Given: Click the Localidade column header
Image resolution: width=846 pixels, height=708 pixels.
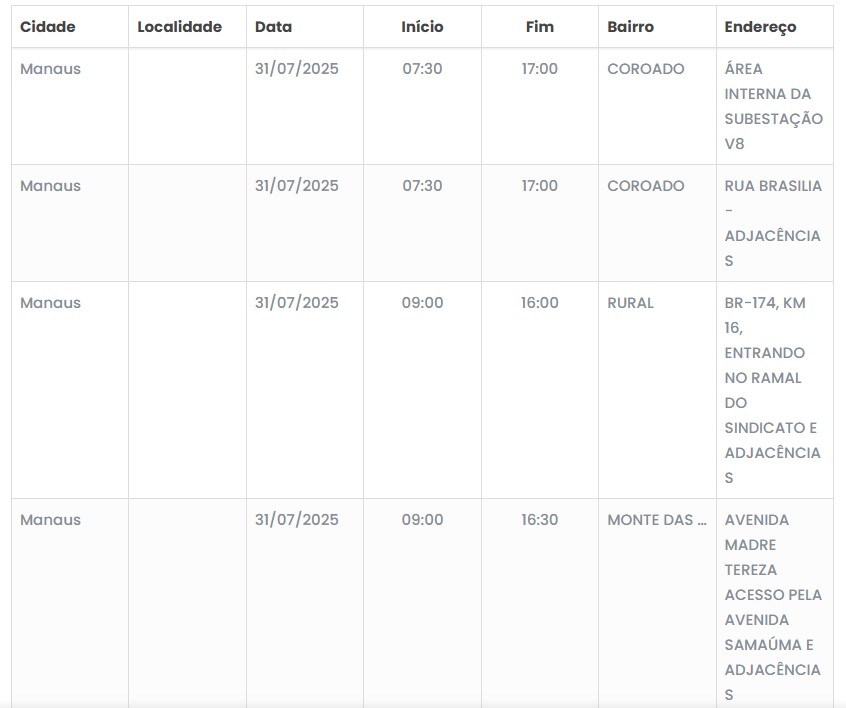Looking at the screenshot, I should [x=179, y=27].
